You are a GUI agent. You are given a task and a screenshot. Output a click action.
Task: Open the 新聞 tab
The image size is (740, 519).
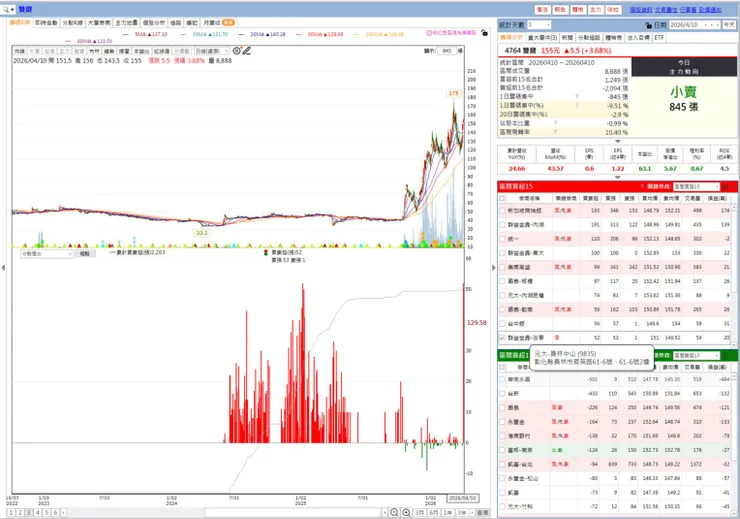coord(567,37)
